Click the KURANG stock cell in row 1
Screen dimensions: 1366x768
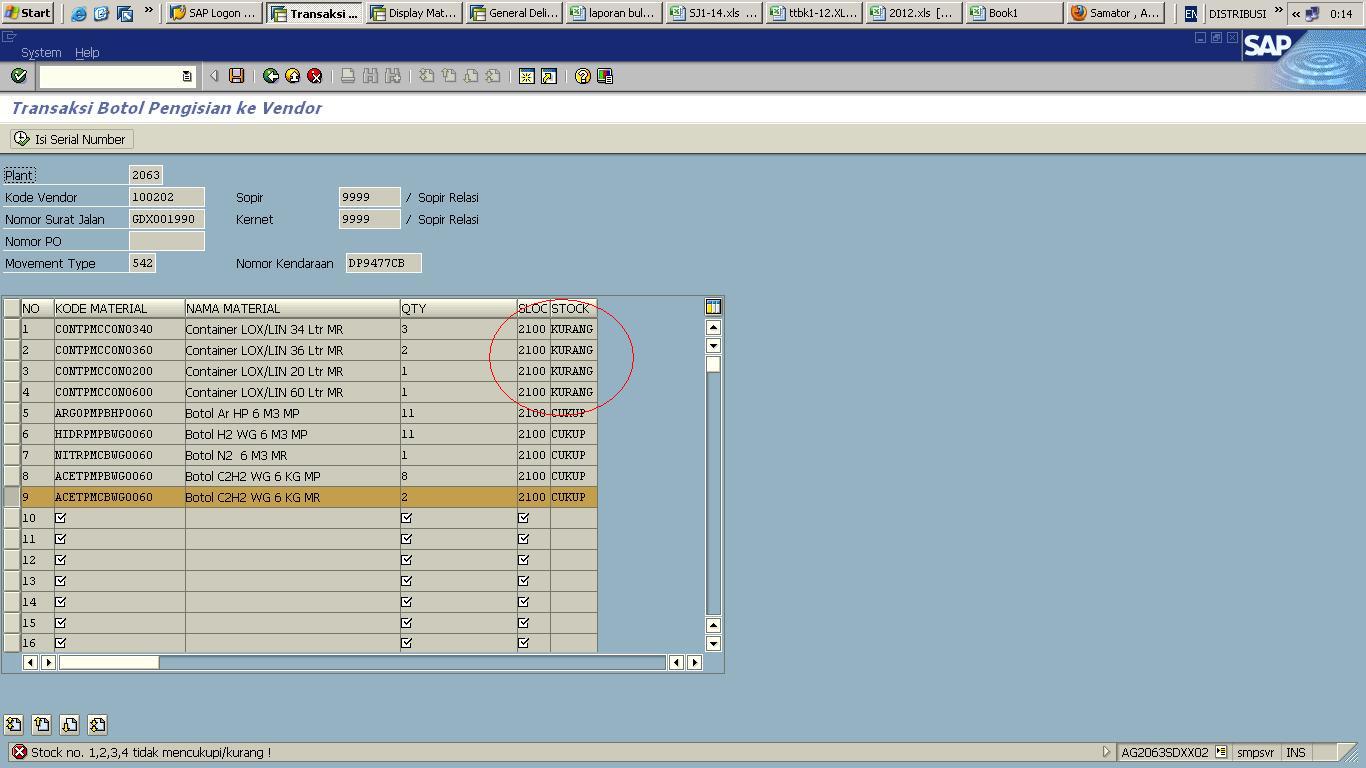click(573, 329)
